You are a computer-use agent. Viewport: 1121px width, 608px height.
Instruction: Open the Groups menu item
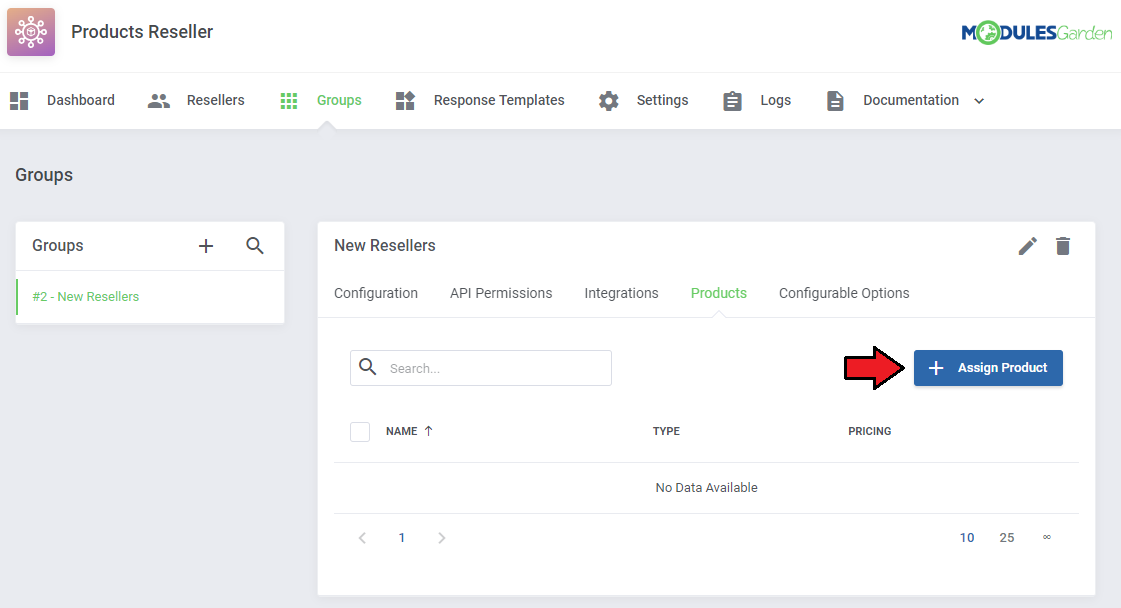(x=339, y=101)
